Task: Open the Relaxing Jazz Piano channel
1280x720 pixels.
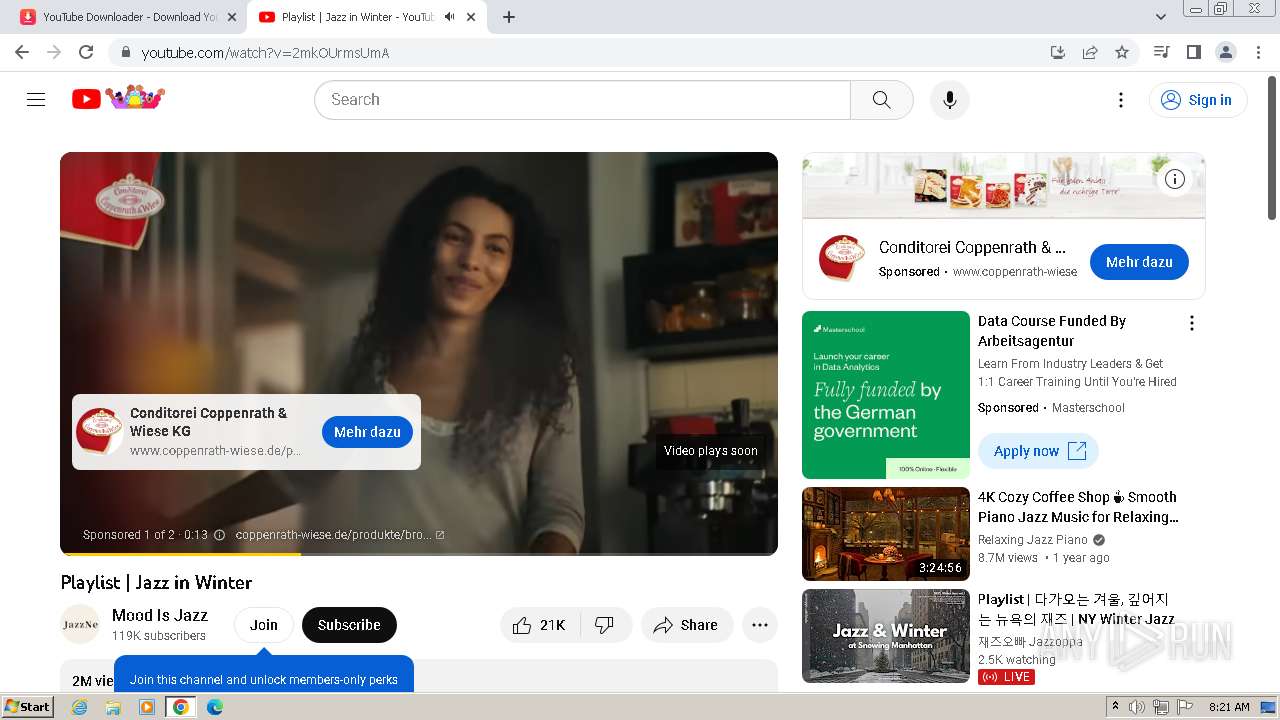Action: pyautogui.click(x=1033, y=540)
